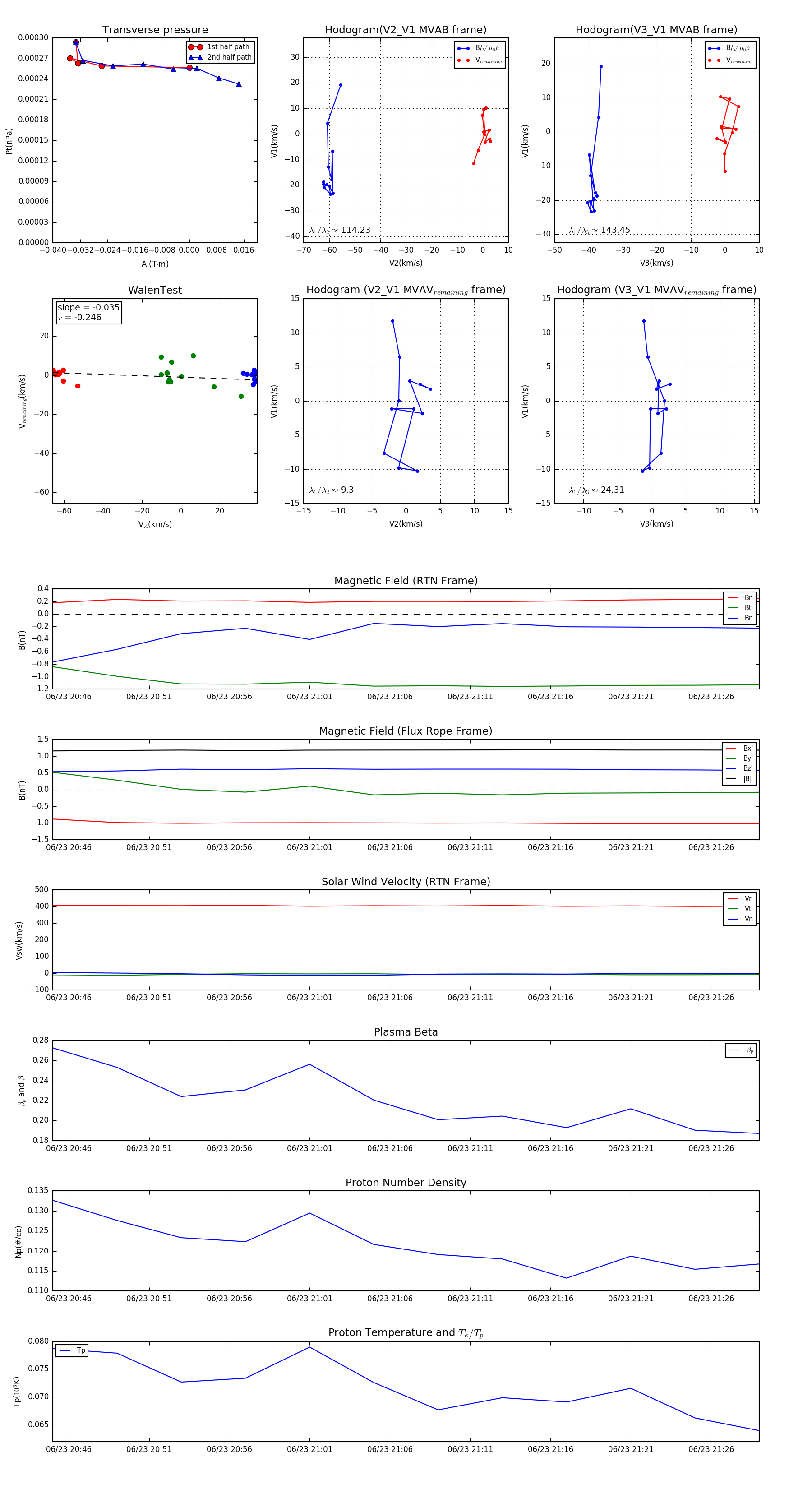The width and height of the screenshot is (812, 1489).
Task: Select the '|B|' legend entry
Action: click(740, 779)
